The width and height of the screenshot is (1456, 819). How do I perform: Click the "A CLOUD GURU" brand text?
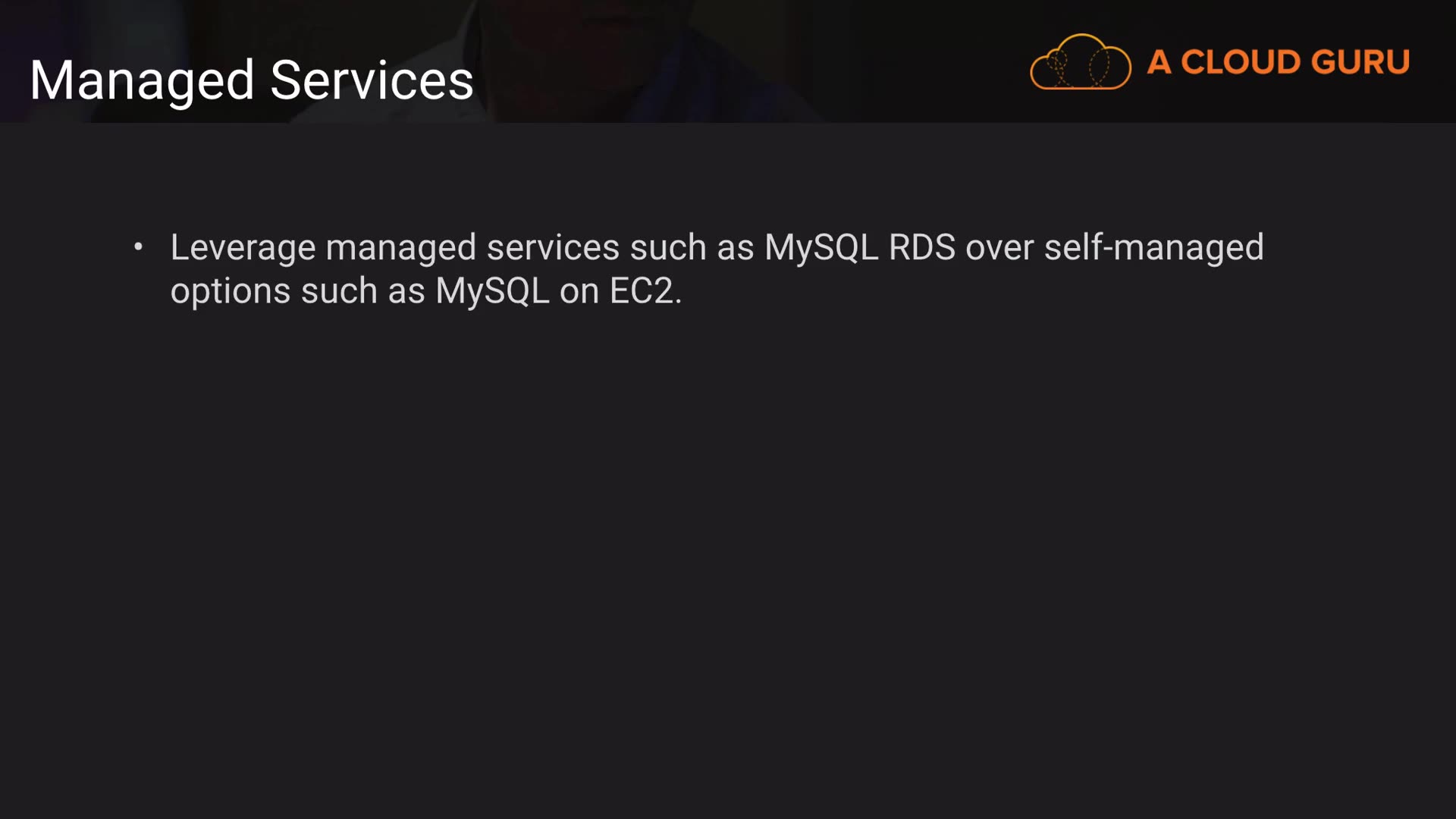[x=1278, y=62]
